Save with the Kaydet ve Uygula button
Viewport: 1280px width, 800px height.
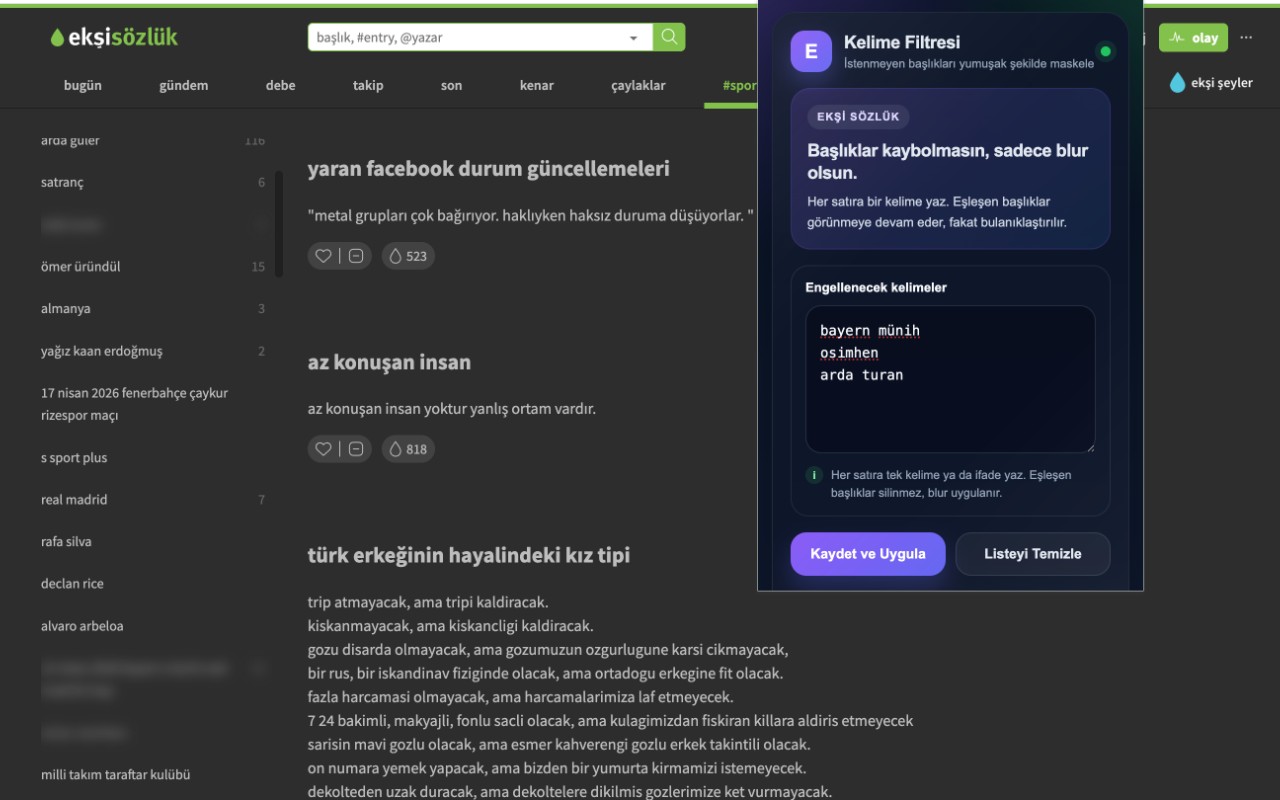868,554
